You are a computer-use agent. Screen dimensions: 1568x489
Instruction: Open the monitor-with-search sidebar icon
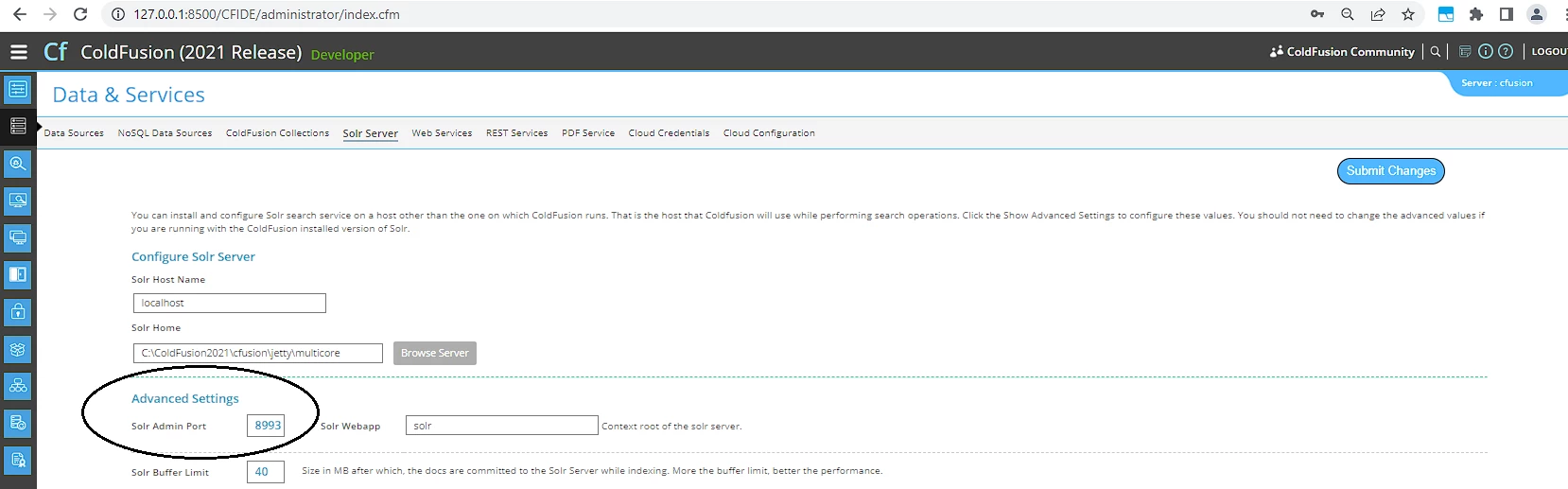(x=18, y=201)
